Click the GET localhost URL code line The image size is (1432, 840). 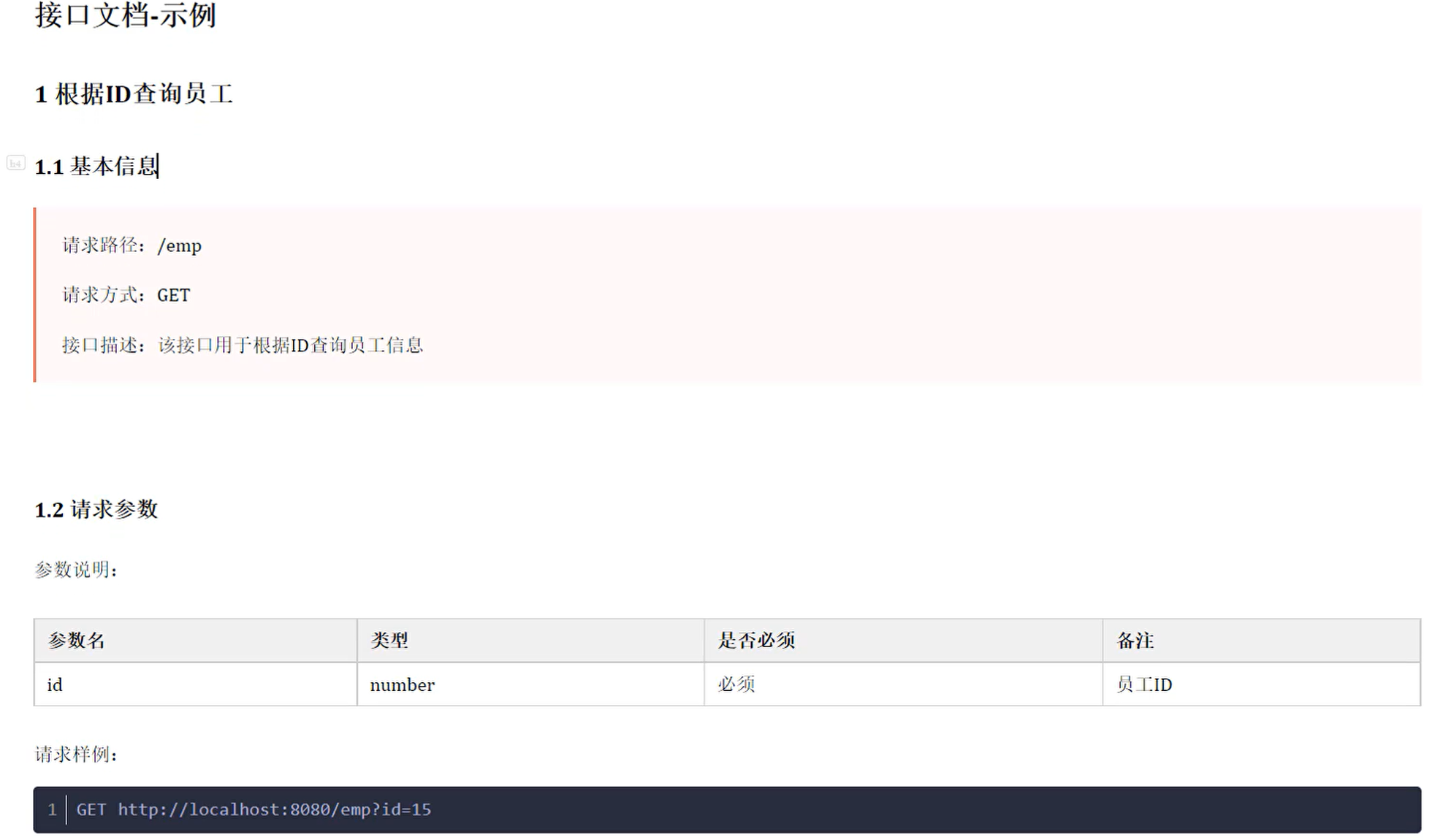254,809
